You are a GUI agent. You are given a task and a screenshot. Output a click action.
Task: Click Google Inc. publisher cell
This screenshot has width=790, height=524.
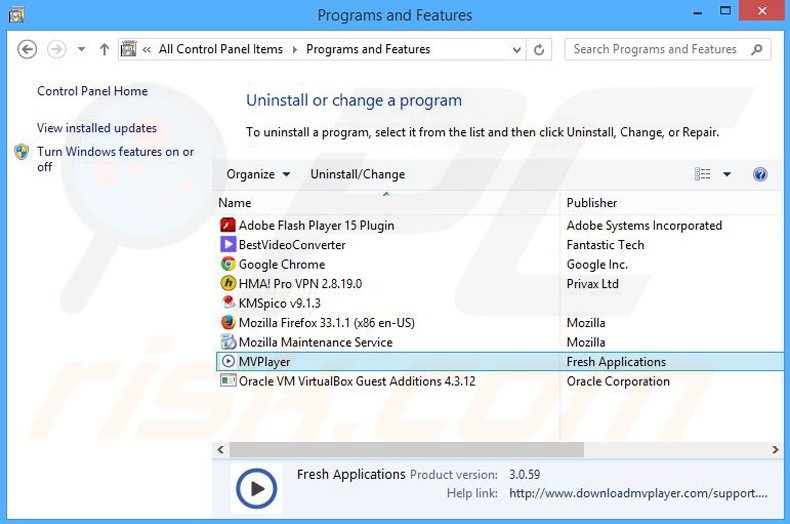(x=597, y=265)
